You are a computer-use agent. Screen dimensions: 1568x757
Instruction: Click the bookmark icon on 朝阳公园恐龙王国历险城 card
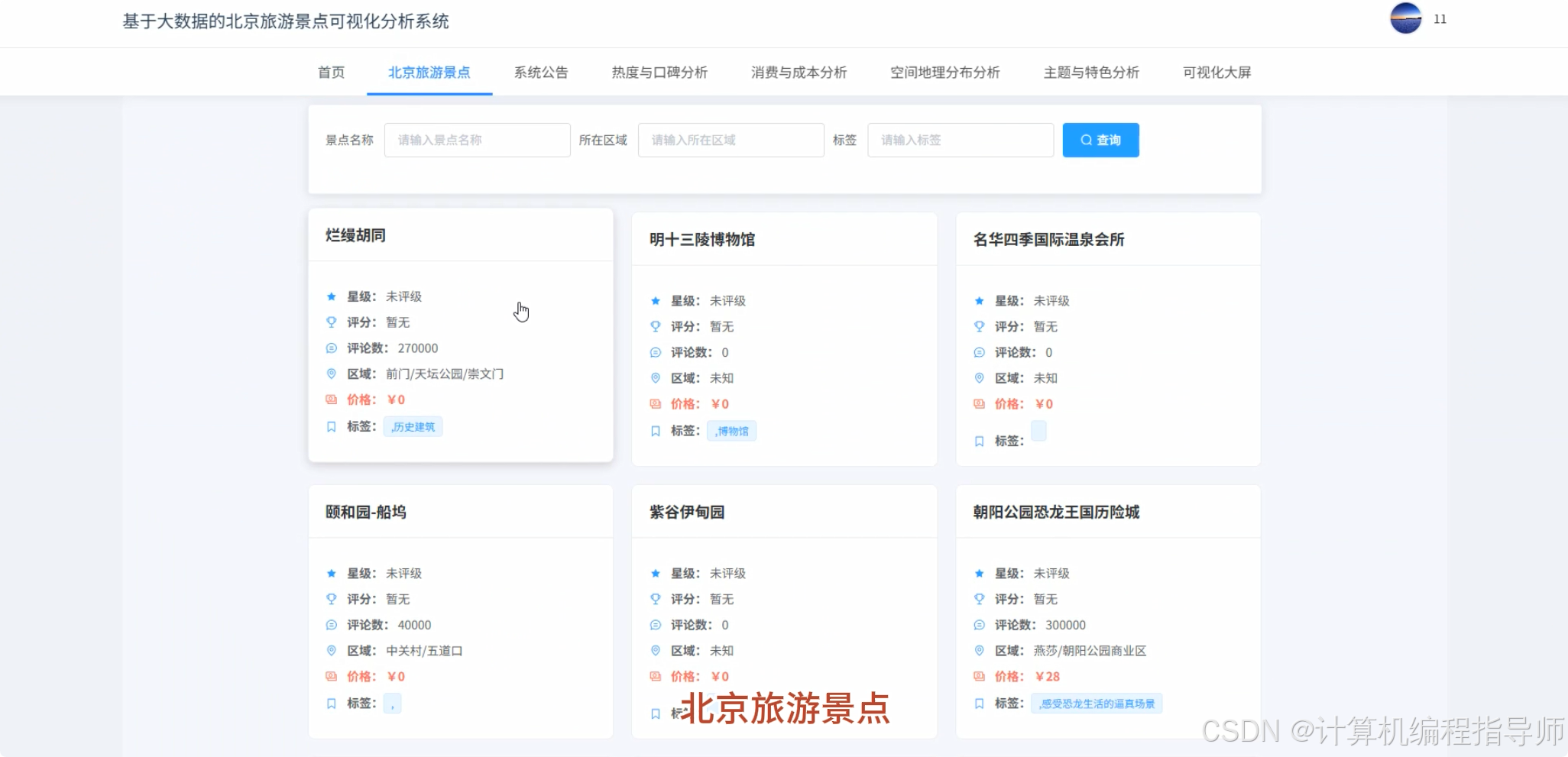point(980,703)
